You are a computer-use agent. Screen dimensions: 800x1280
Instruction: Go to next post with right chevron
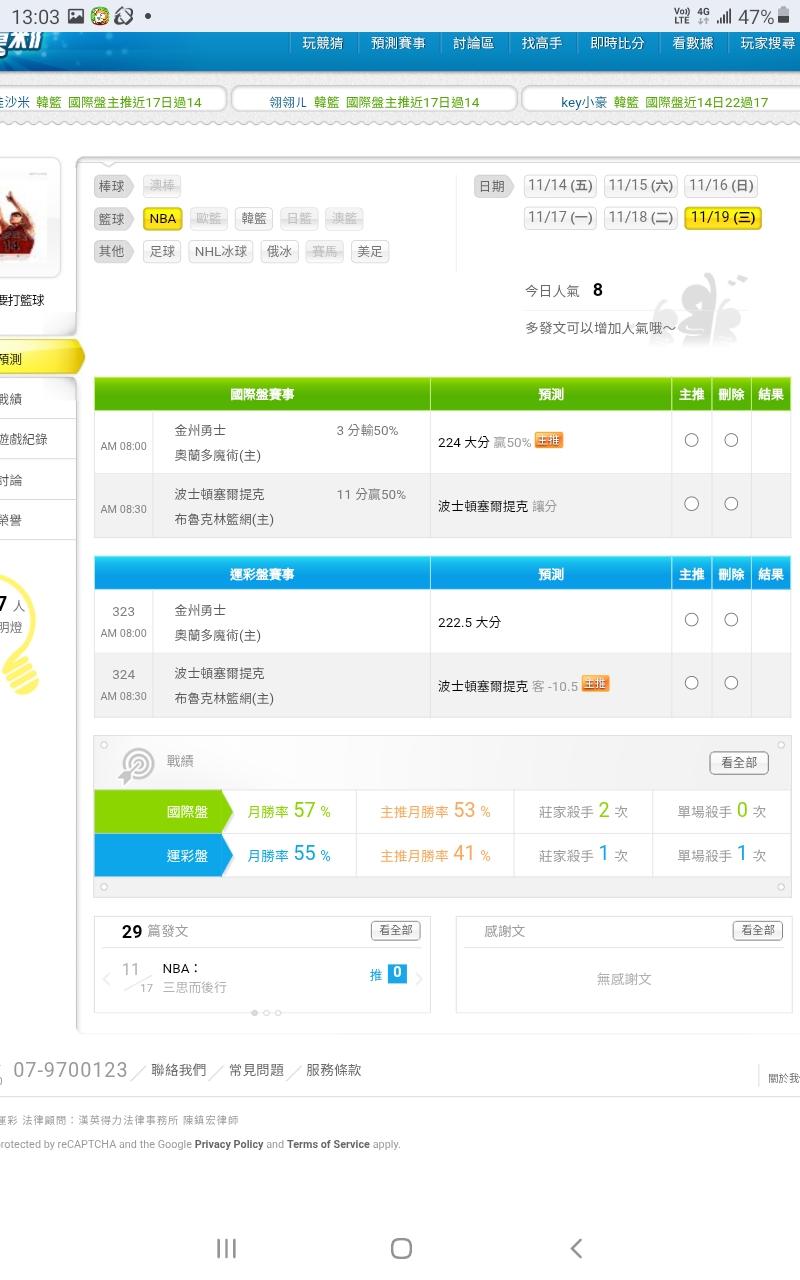click(x=419, y=979)
